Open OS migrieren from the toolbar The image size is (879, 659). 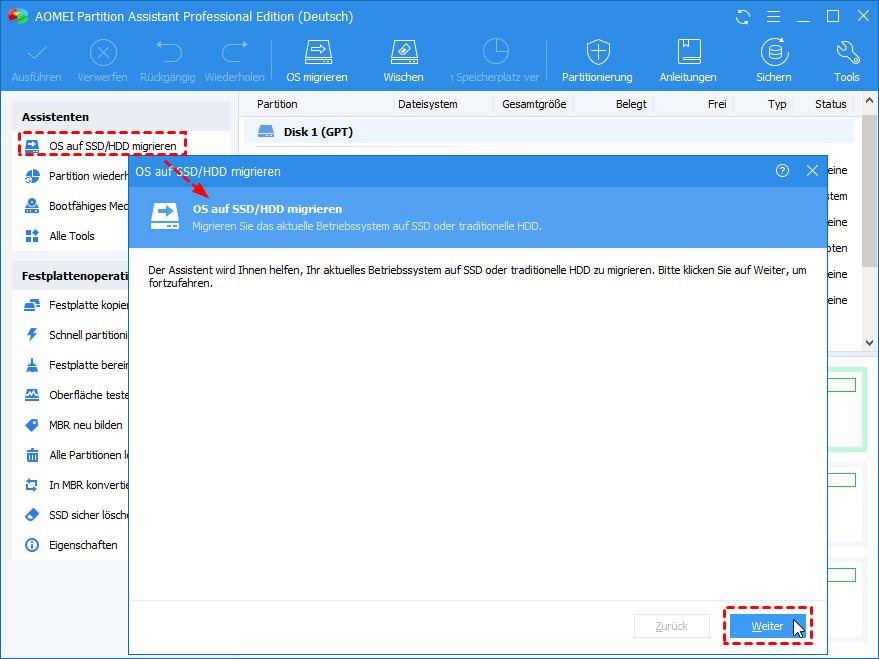[317, 61]
